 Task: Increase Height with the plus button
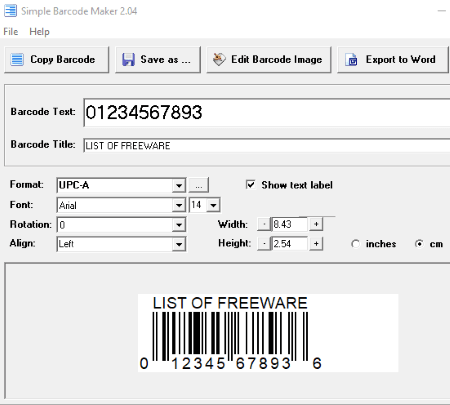pos(316,244)
